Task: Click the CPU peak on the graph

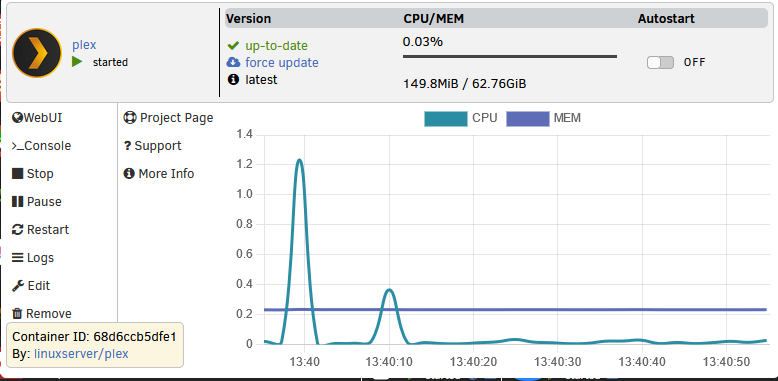Action: [x=299, y=160]
